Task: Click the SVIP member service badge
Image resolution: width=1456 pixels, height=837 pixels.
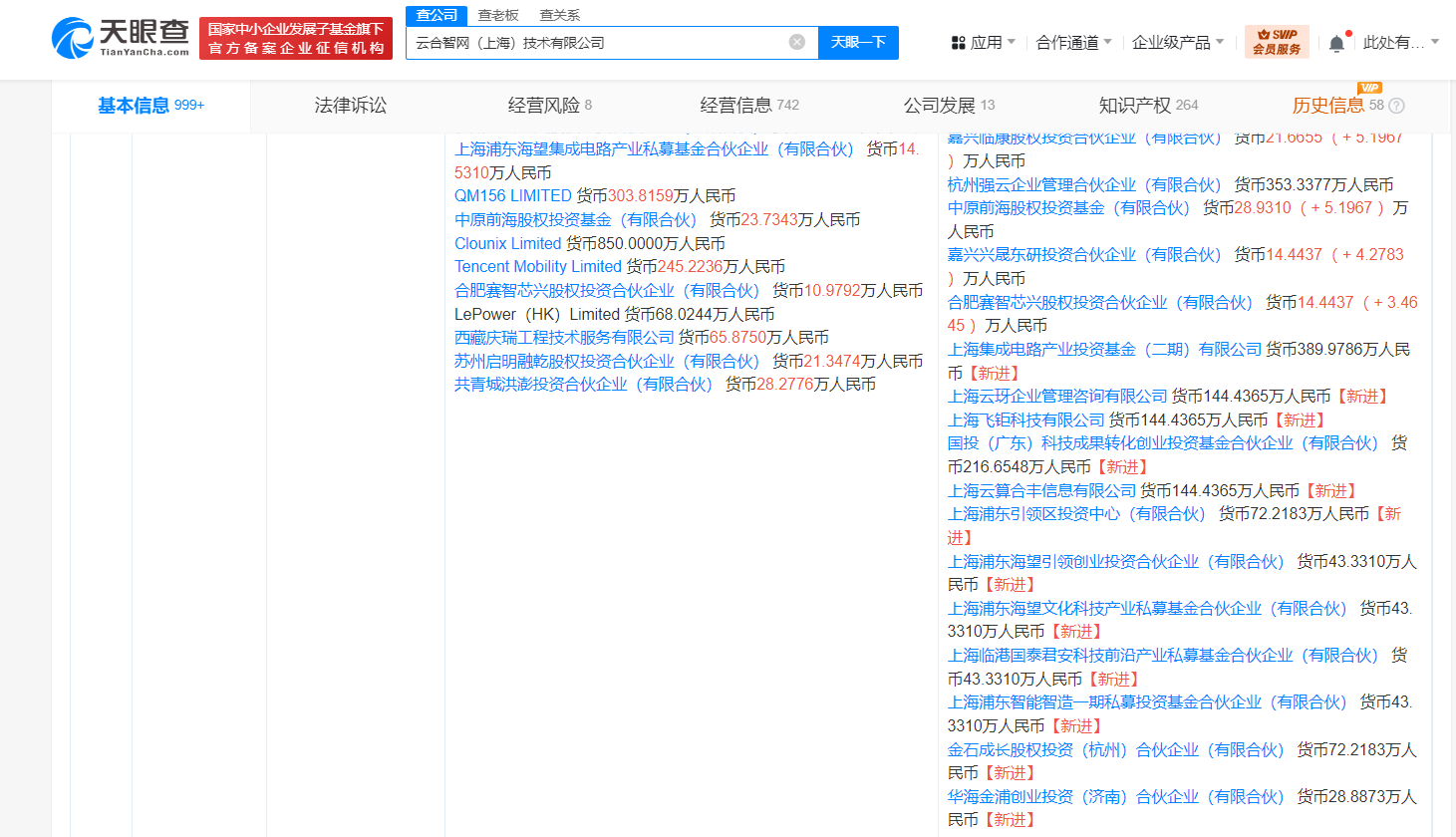Action: [1276, 42]
